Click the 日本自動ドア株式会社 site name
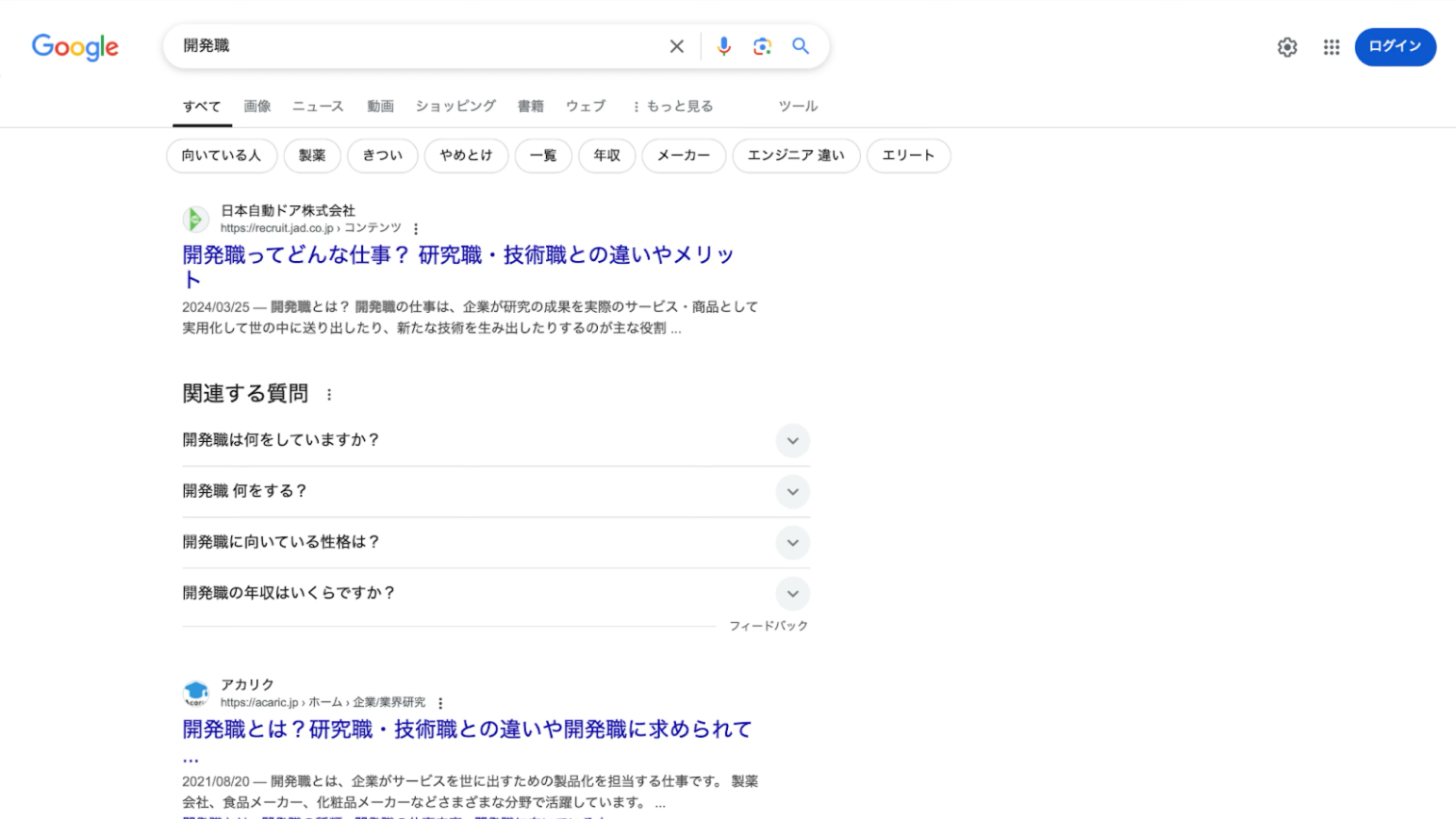Image resolution: width=1456 pixels, height=819 pixels. (288, 211)
